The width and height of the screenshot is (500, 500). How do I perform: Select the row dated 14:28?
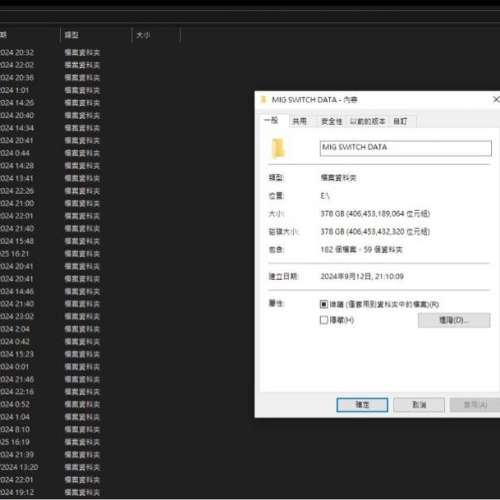point(50,166)
